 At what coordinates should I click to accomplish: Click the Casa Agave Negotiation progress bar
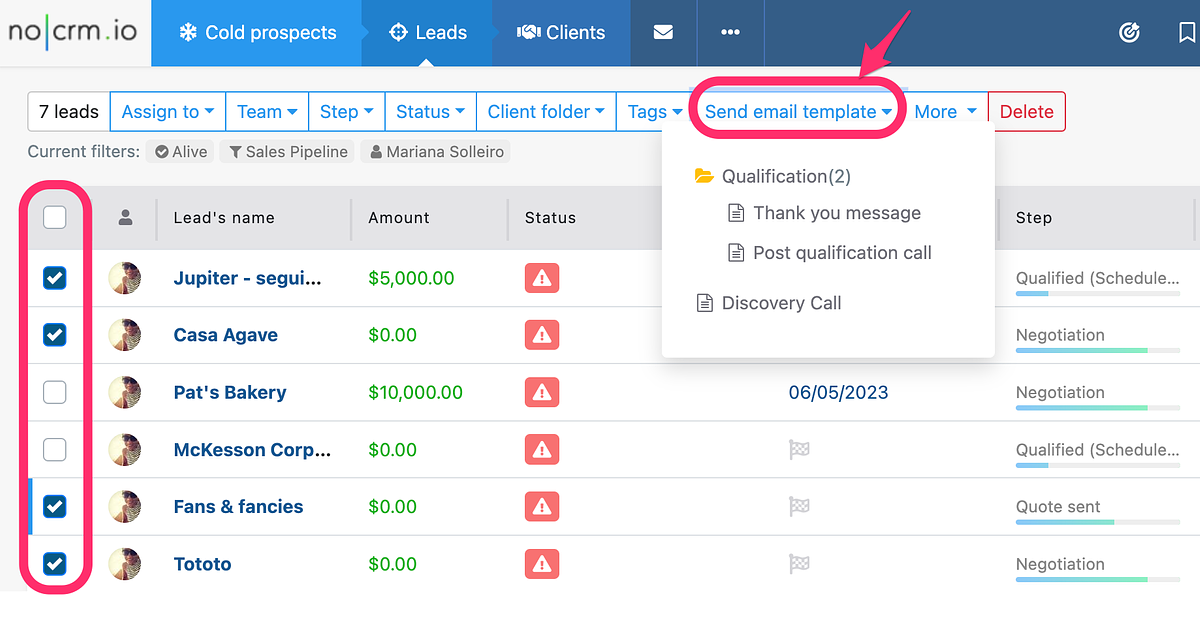click(x=1098, y=351)
